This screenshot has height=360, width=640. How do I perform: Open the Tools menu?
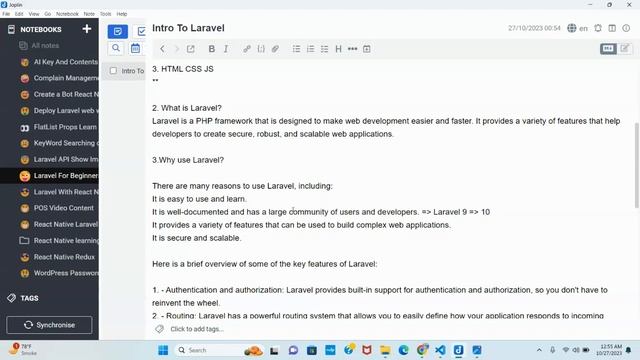click(105, 14)
